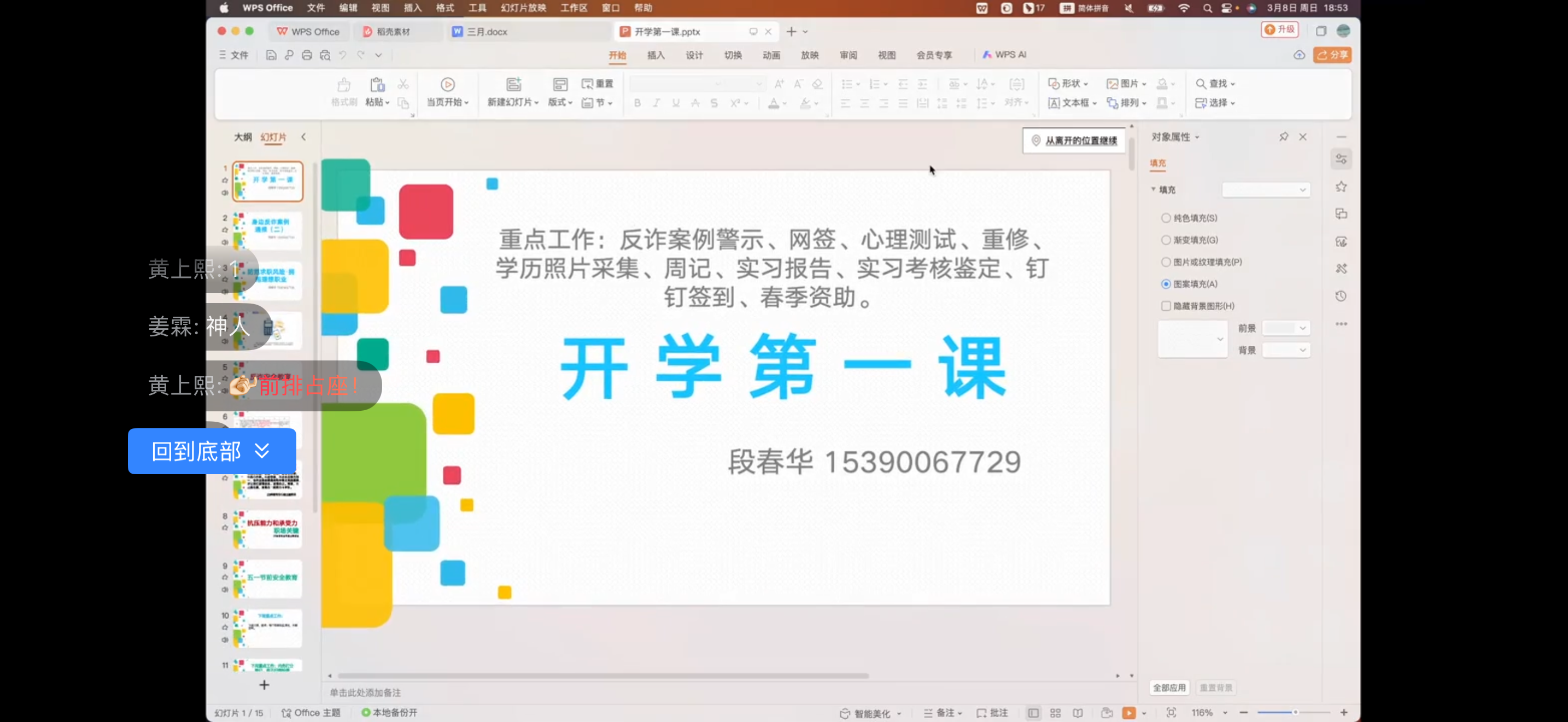Viewport: 1568px width, 722px height.
Task: Select the 渐变填充 radio option
Action: [1166, 240]
